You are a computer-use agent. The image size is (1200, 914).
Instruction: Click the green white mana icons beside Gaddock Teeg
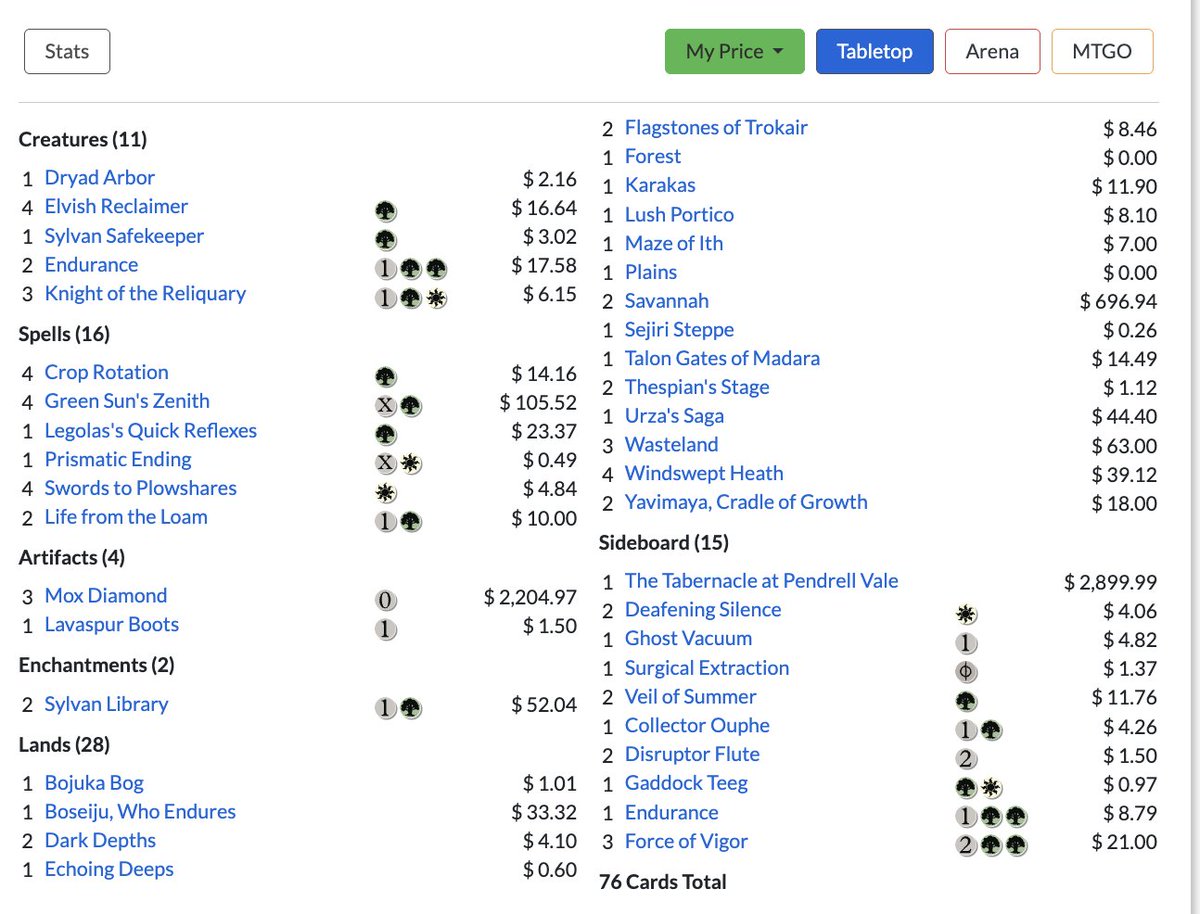tap(978, 788)
